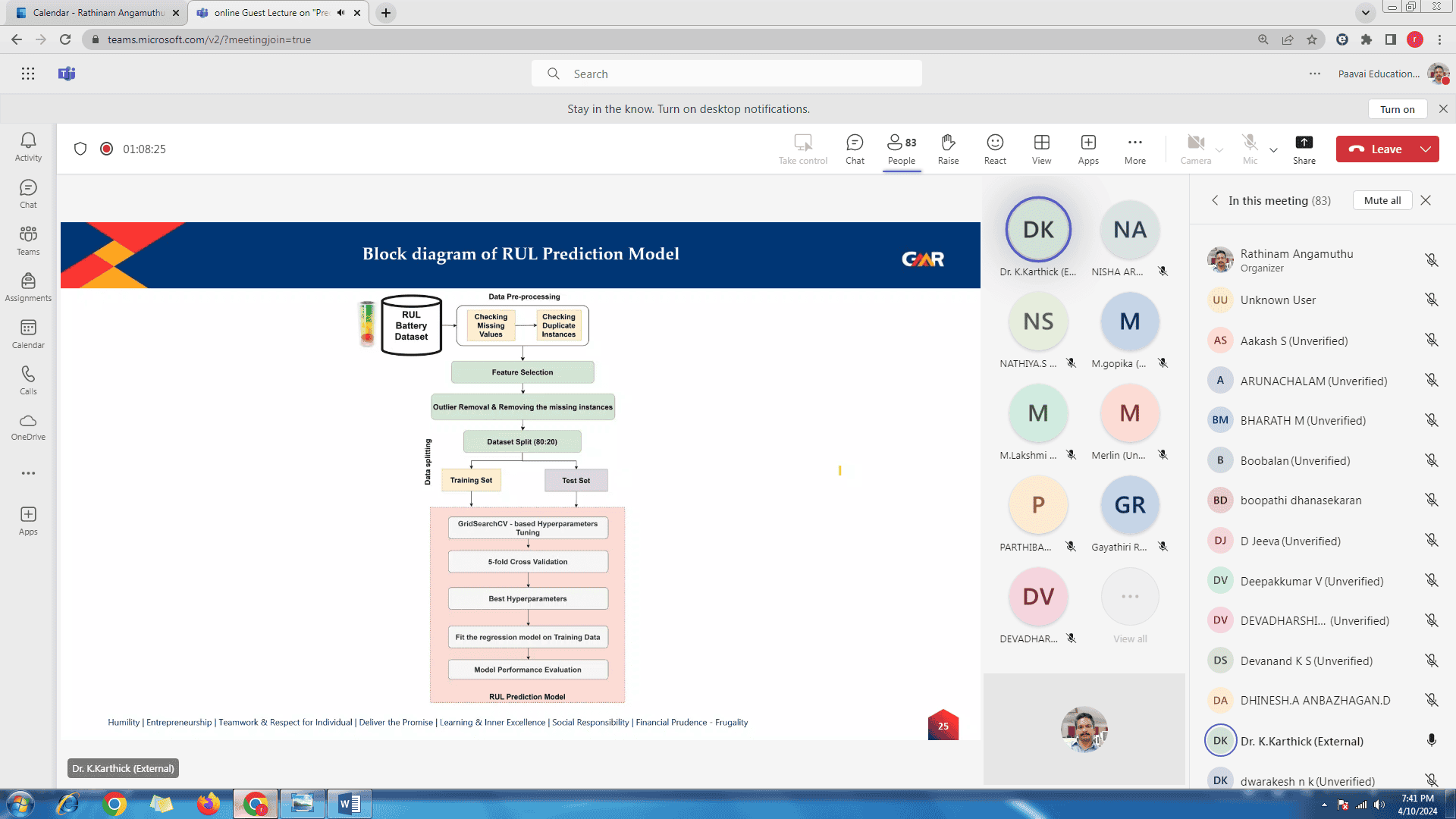Open Word from the Windows taskbar
The width and height of the screenshot is (1456, 819).
click(x=350, y=804)
